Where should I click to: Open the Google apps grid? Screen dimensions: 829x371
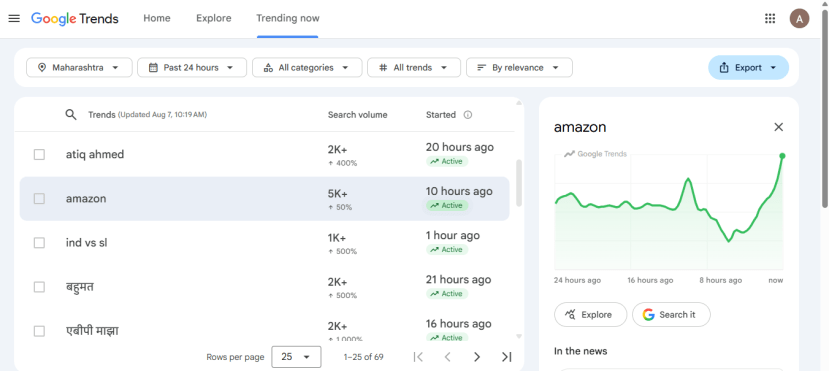click(770, 18)
